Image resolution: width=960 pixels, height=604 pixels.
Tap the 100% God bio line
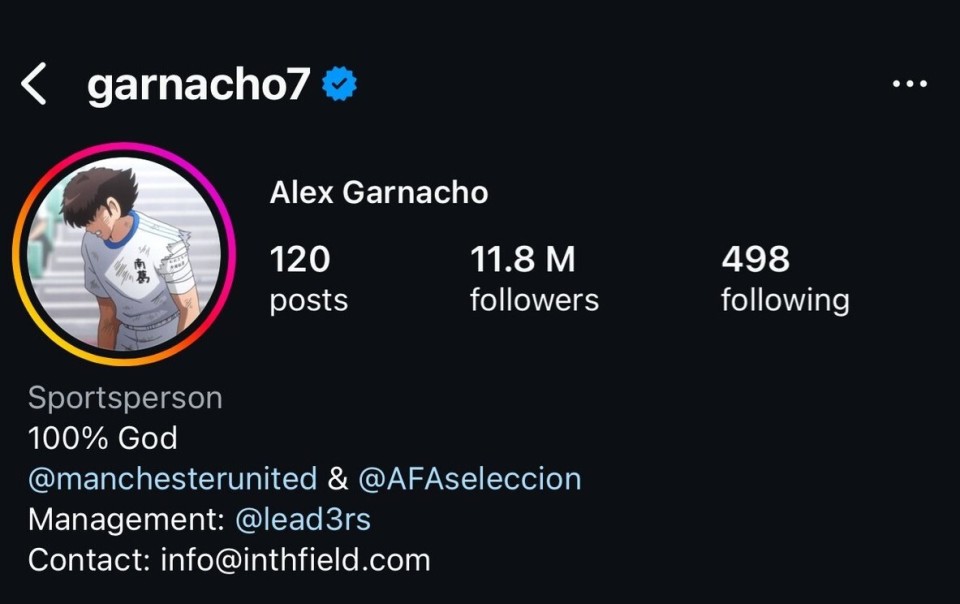pyautogui.click(x=103, y=438)
